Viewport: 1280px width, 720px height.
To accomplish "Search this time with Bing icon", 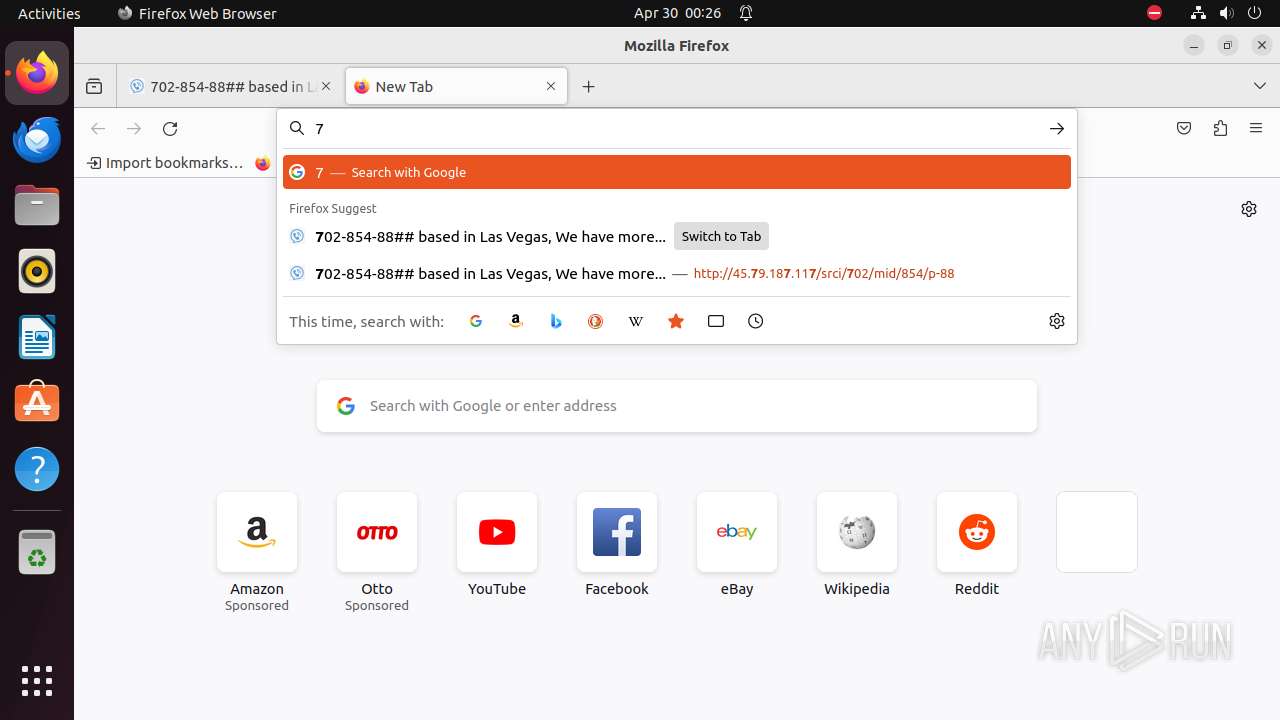I will pos(556,321).
